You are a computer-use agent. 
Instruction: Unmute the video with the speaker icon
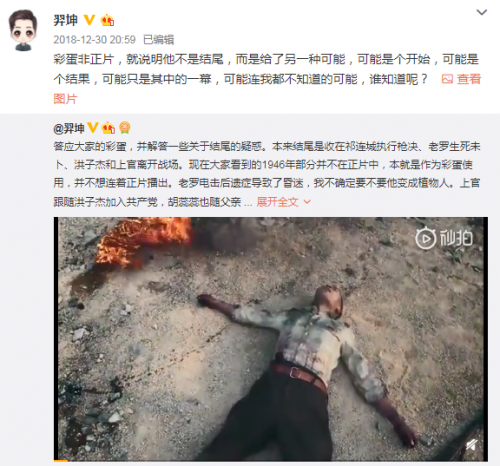(472, 446)
